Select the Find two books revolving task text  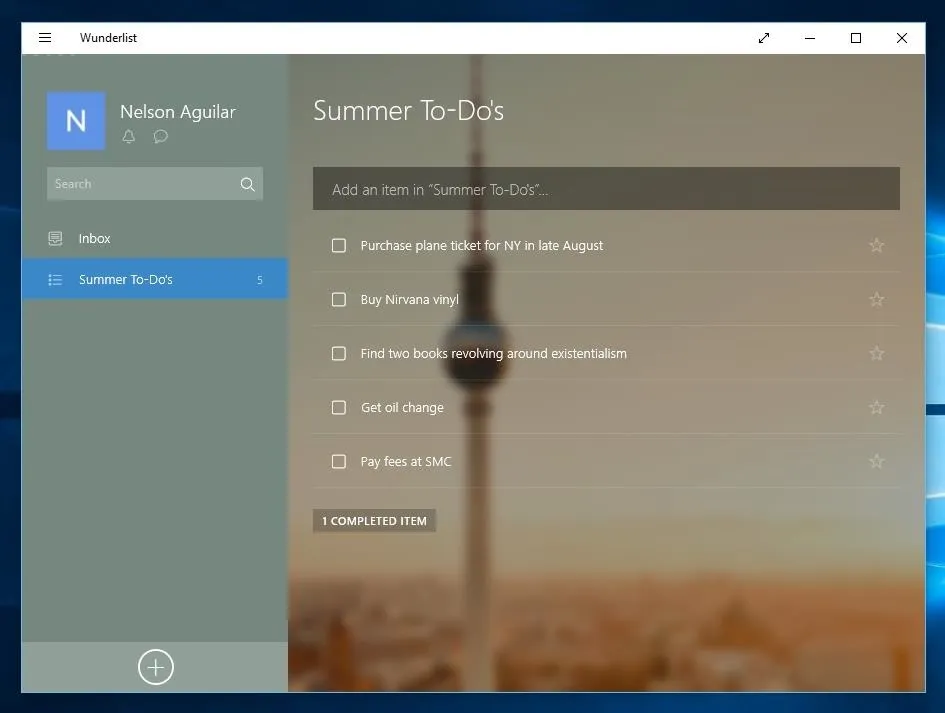tap(494, 354)
